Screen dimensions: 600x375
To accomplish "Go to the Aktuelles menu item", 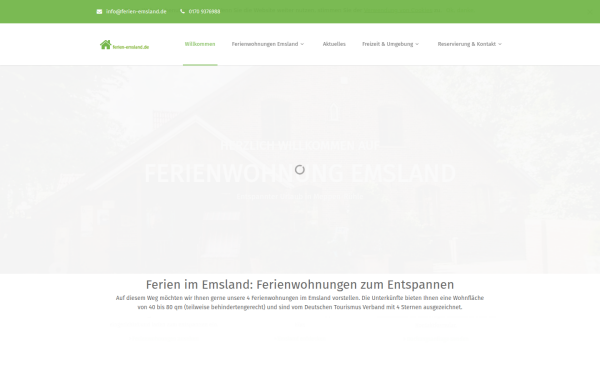I will (x=334, y=44).
